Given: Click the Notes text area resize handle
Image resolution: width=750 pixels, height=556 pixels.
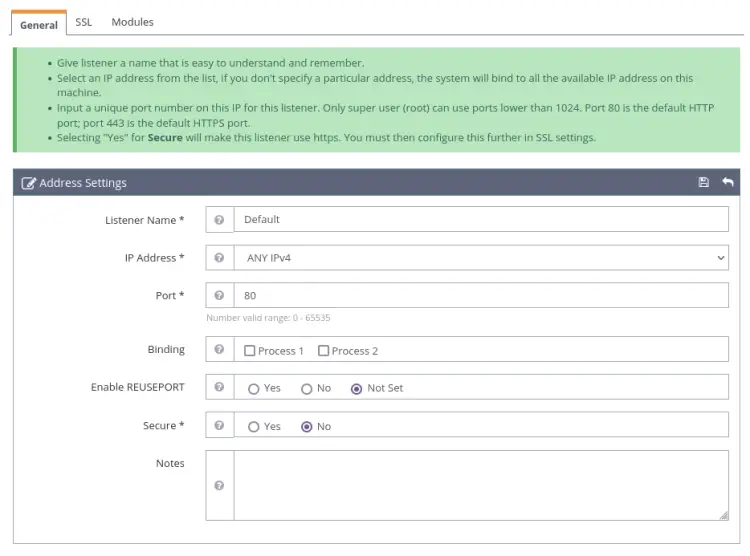Looking at the screenshot, I should pos(724,515).
